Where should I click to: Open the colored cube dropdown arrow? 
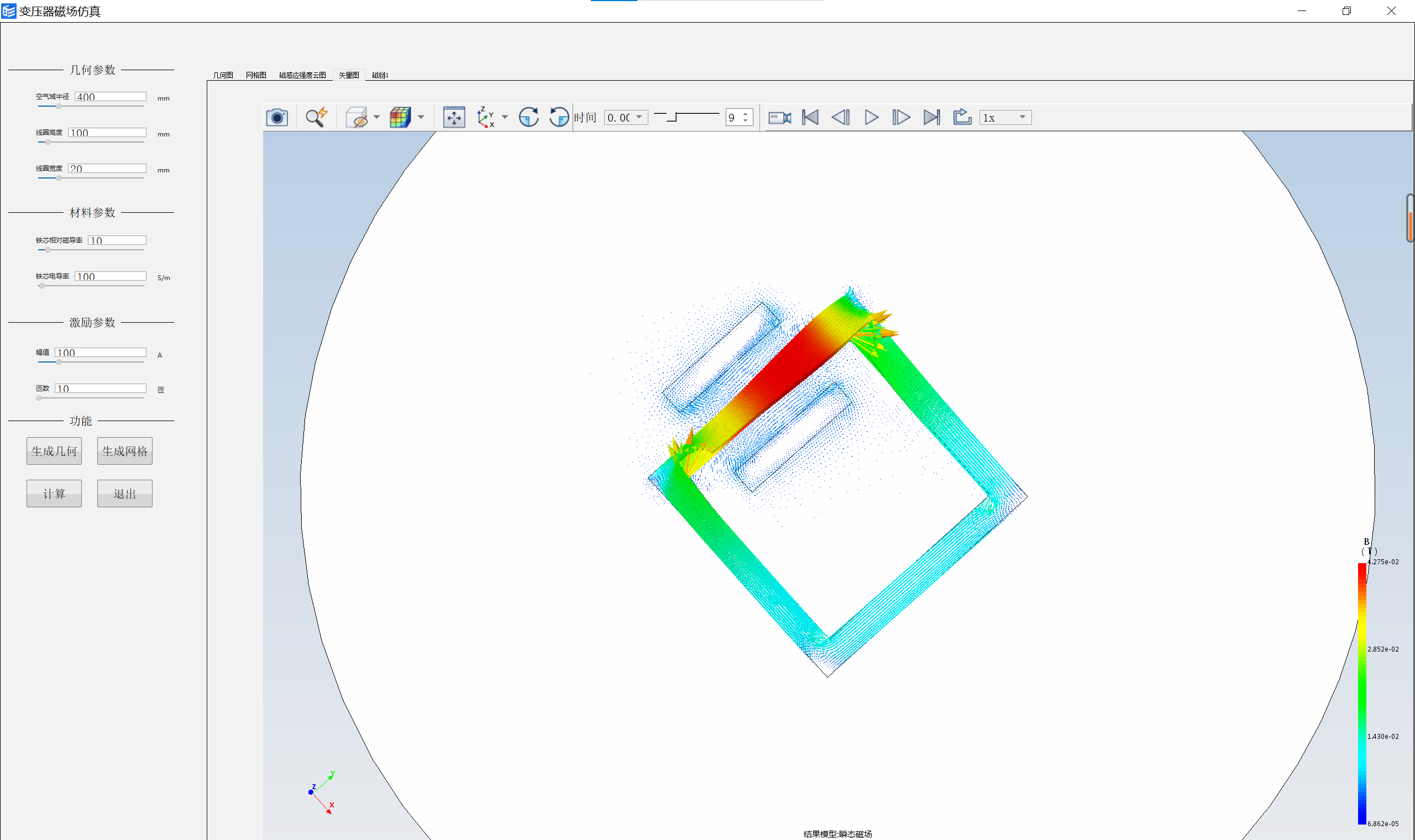(x=421, y=118)
